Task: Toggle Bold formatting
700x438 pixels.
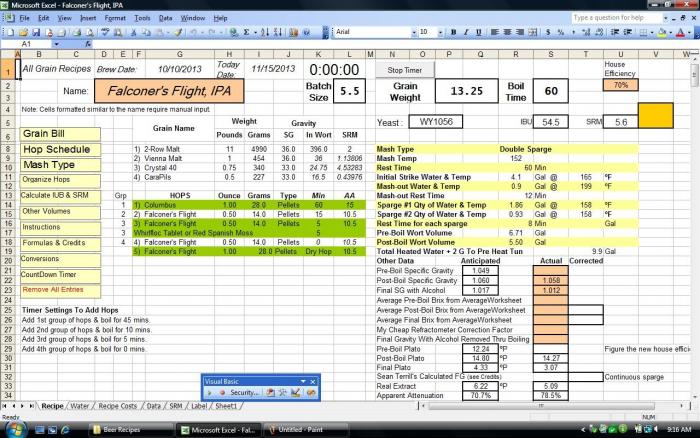Action: click(454, 32)
